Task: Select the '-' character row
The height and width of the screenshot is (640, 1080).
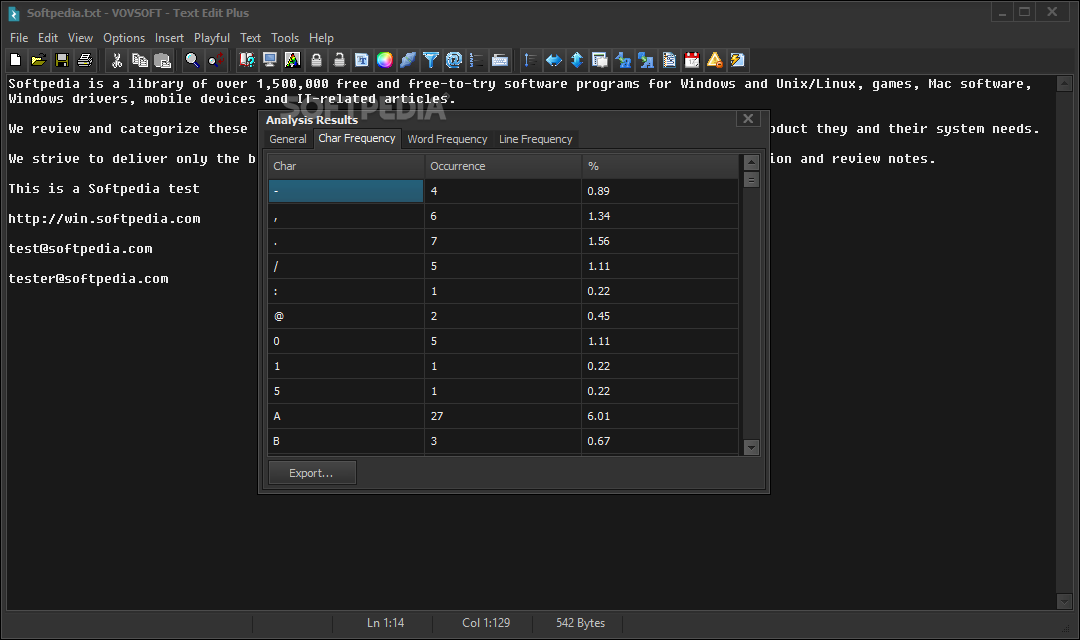Action: (x=503, y=191)
